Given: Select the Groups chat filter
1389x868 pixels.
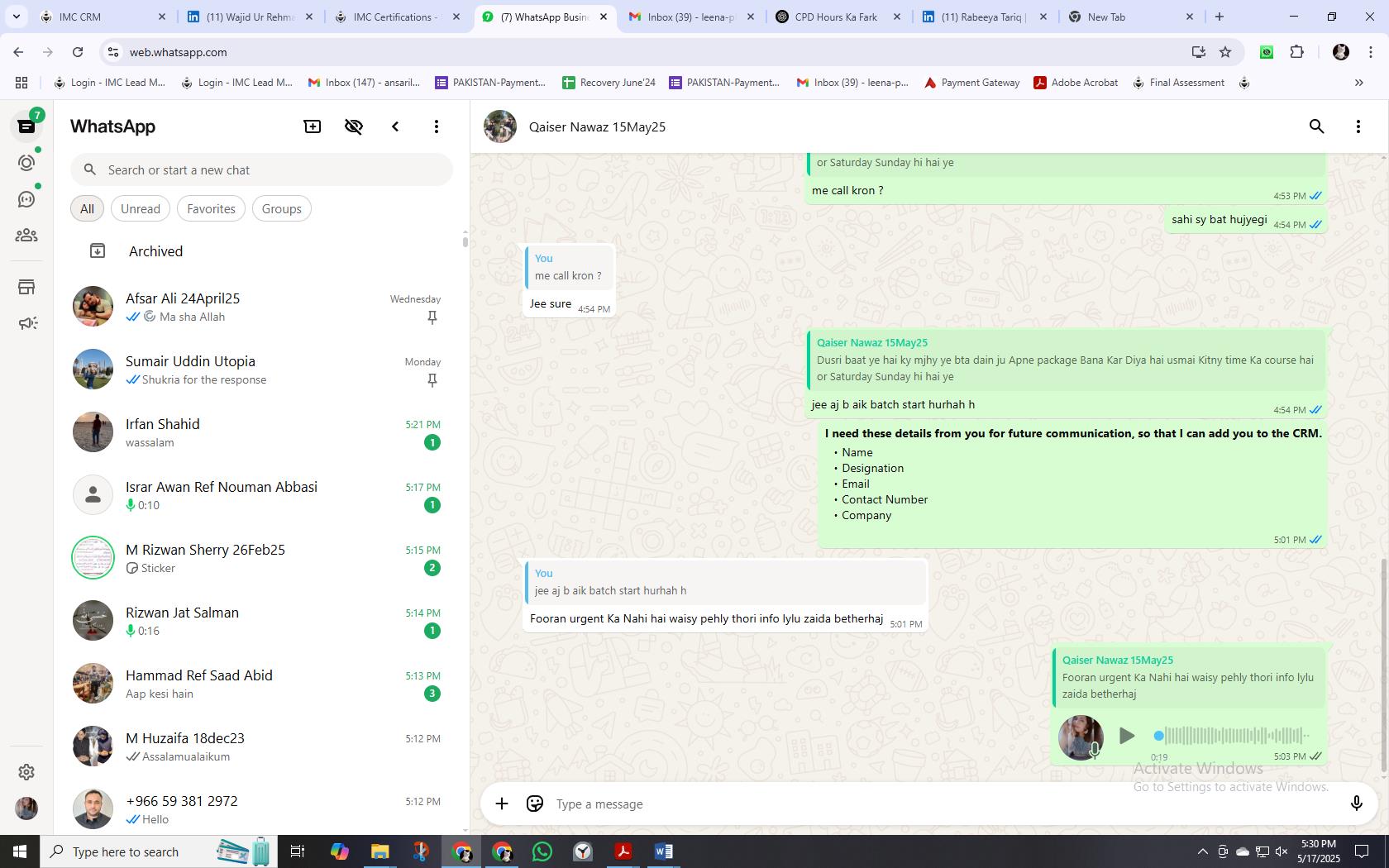Looking at the screenshot, I should coord(282,209).
